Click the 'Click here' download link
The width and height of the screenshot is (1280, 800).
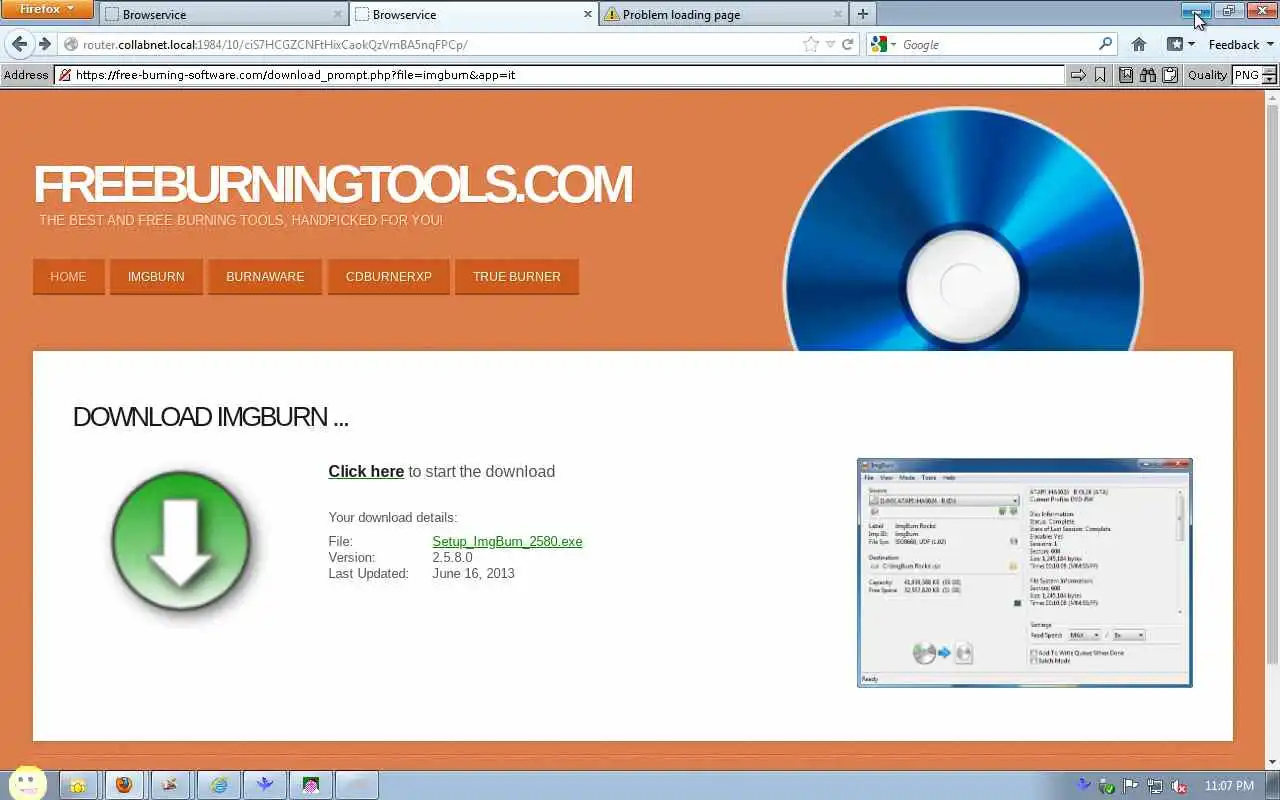pyautogui.click(x=366, y=472)
